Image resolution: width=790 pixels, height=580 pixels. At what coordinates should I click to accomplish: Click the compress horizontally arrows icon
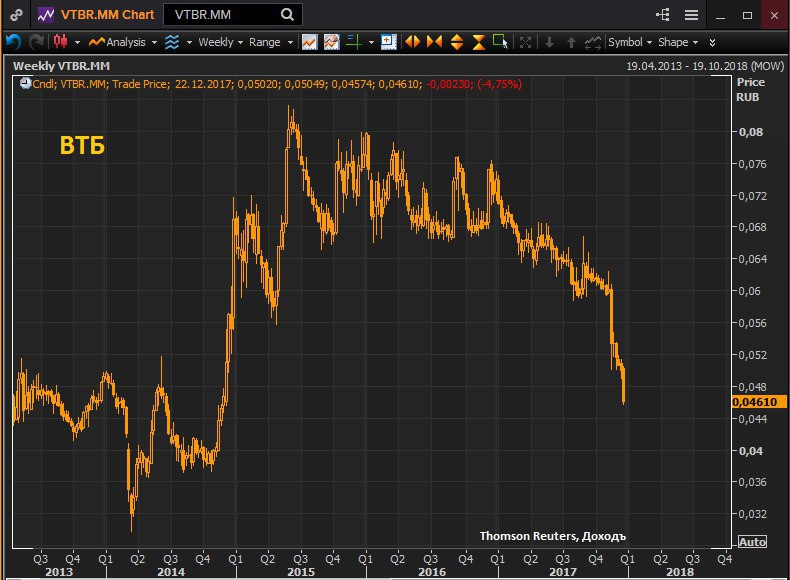click(434, 42)
